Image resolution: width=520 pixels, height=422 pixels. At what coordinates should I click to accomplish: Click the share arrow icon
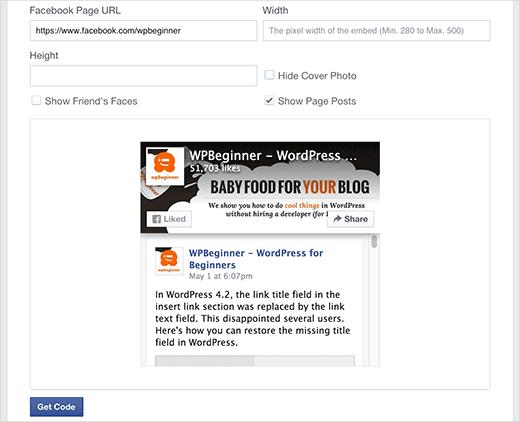pyautogui.click(x=337, y=219)
